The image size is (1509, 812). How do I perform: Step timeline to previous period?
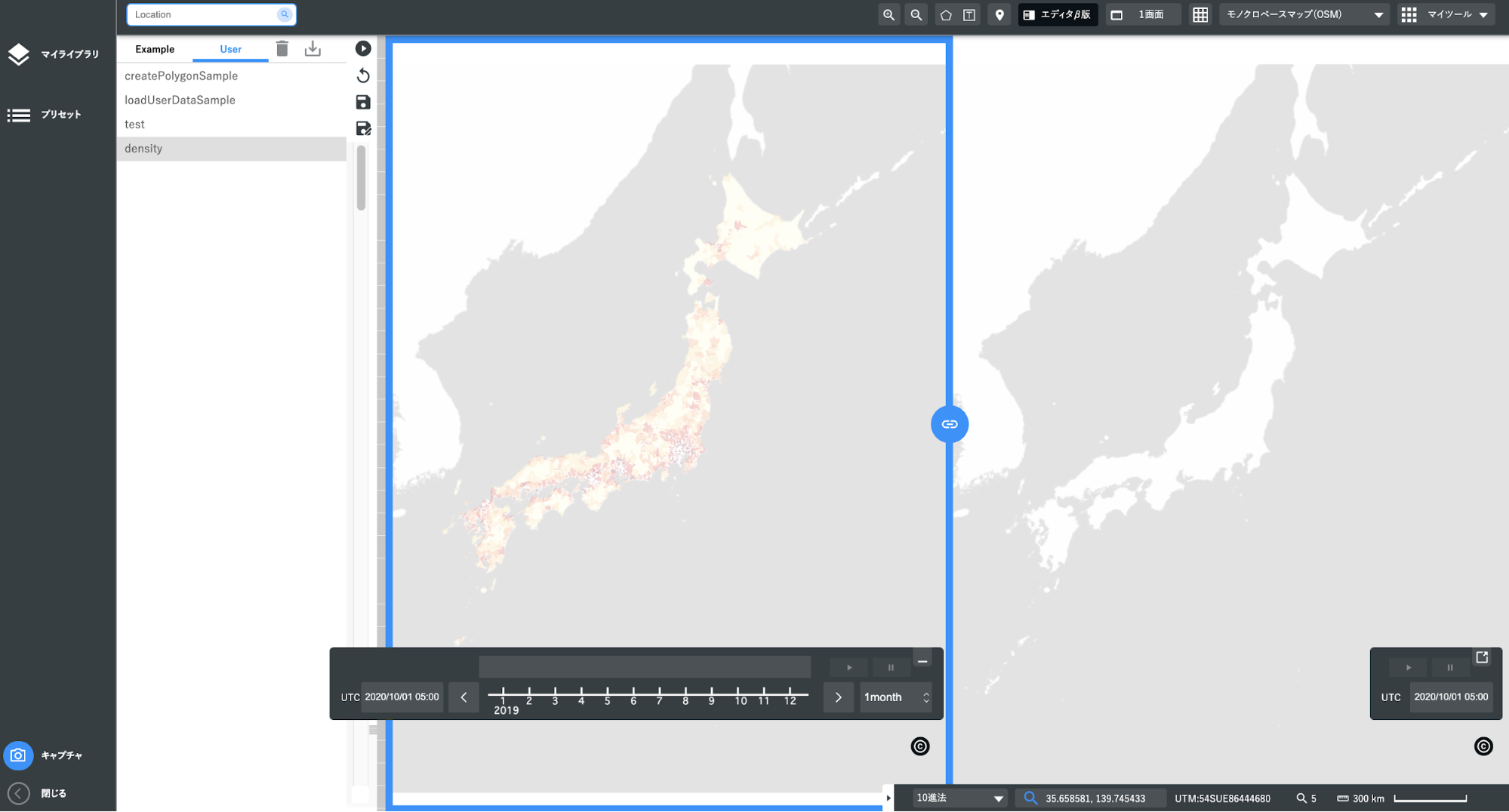pyautogui.click(x=463, y=697)
